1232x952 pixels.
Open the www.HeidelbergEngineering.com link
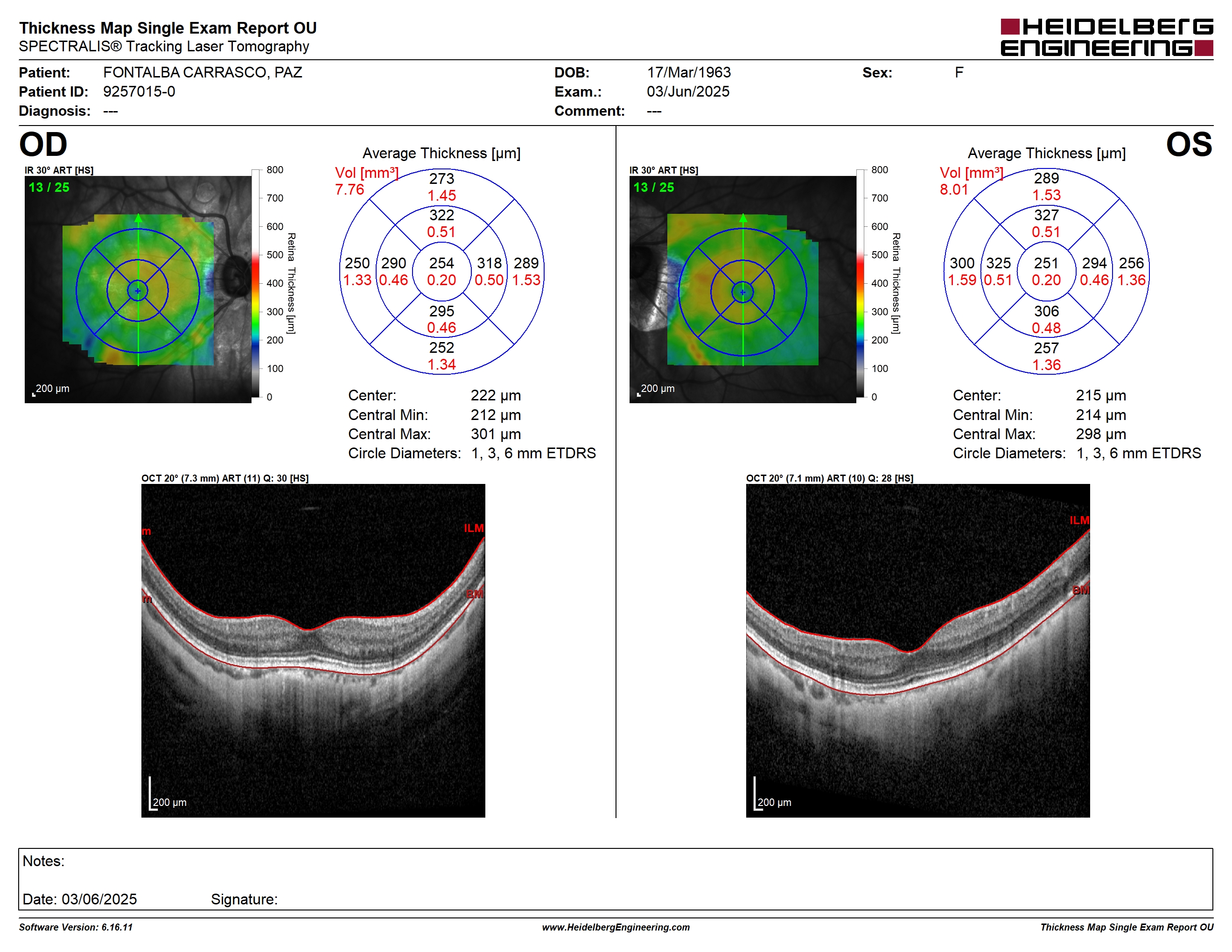click(616, 927)
